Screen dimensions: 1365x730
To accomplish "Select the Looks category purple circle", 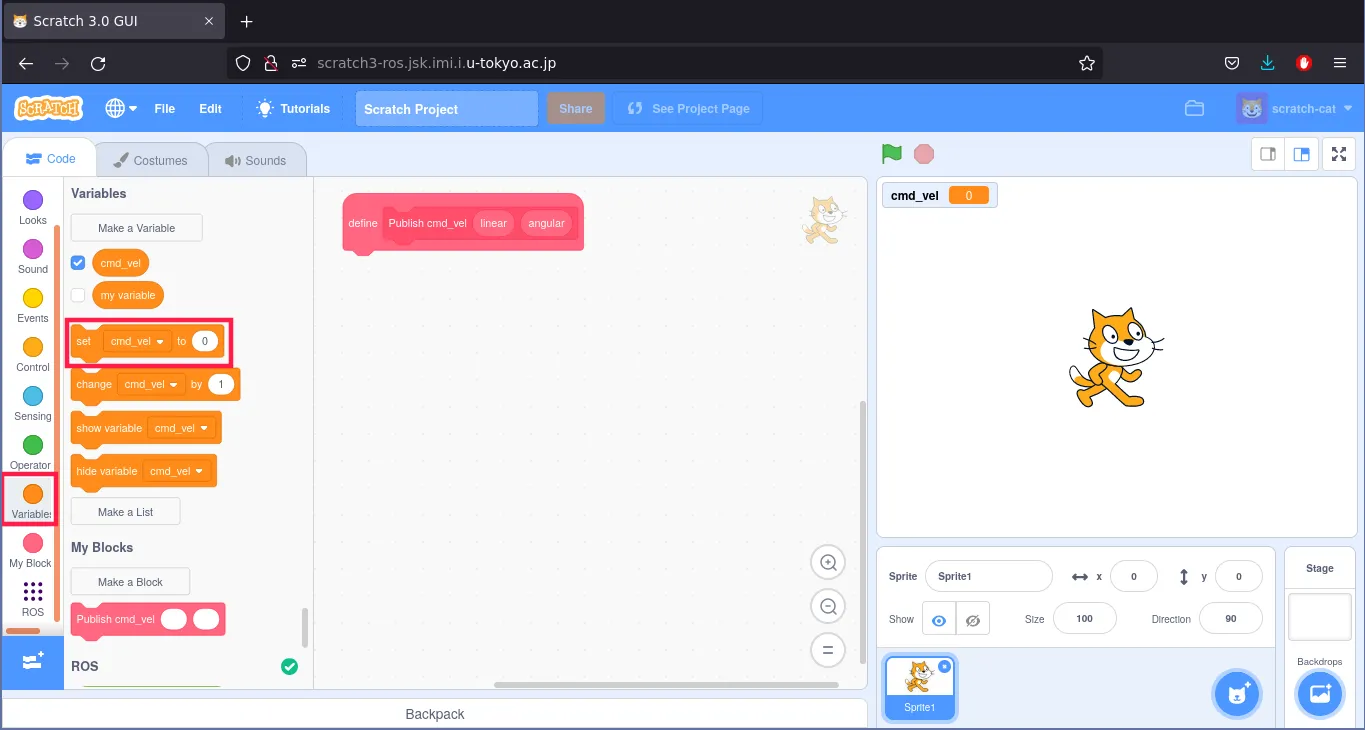I will (x=33, y=201).
